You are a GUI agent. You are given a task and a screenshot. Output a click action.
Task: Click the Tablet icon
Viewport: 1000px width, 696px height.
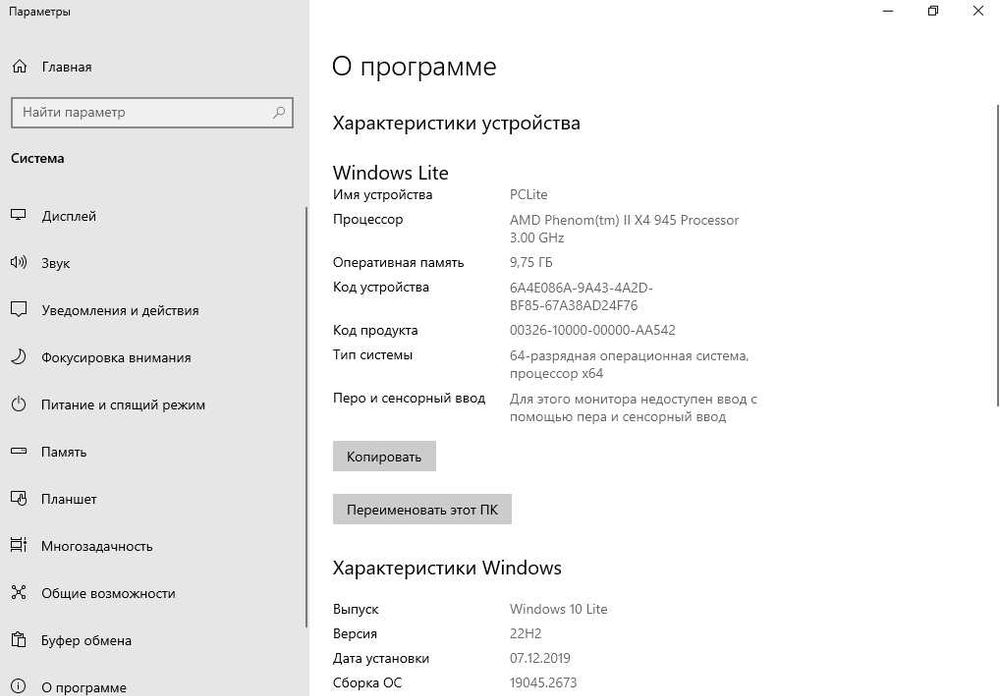pos(18,498)
